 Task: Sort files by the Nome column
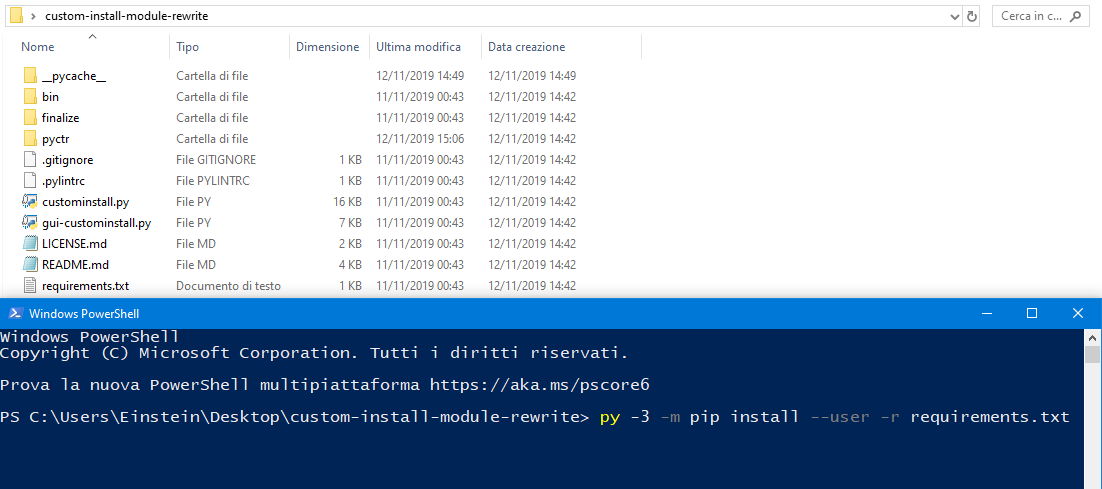pos(37,47)
